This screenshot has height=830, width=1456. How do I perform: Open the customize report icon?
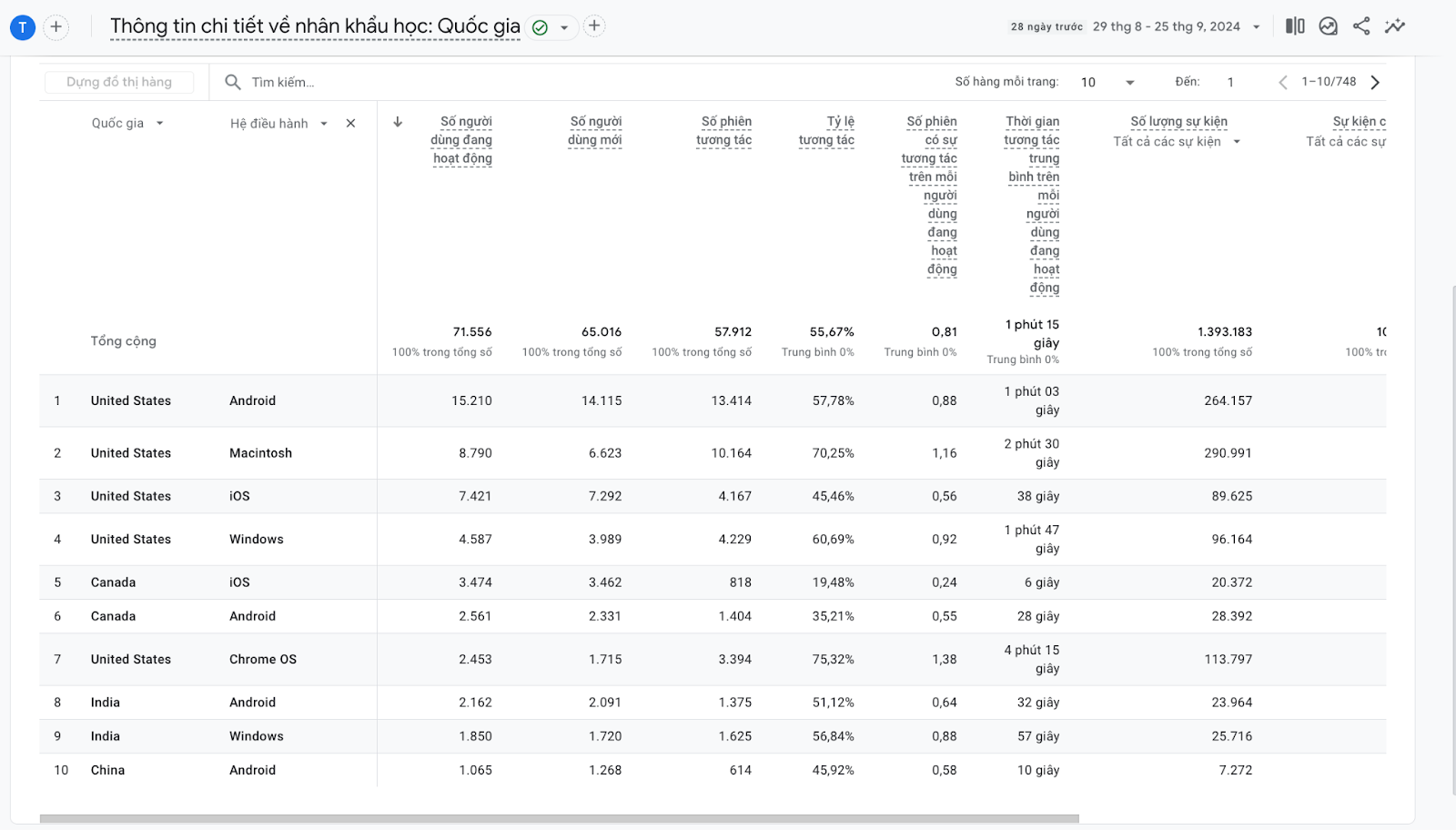(x=1328, y=26)
